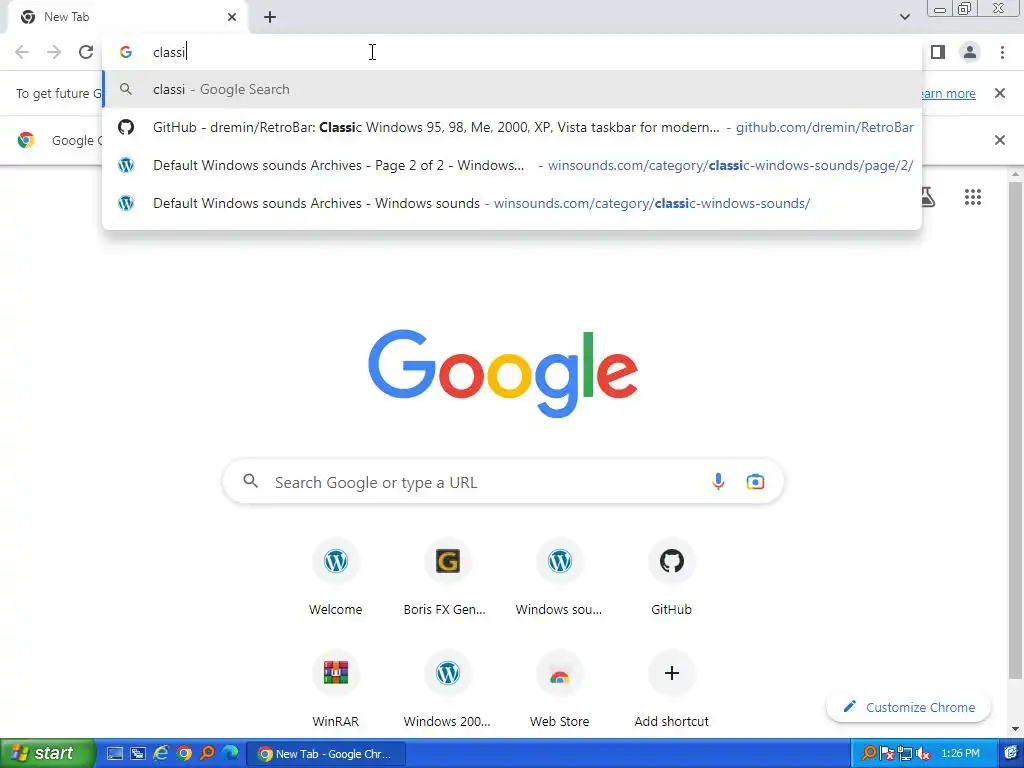
Task: Open the Windows 200... shortcut
Action: [x=447, y=690]
